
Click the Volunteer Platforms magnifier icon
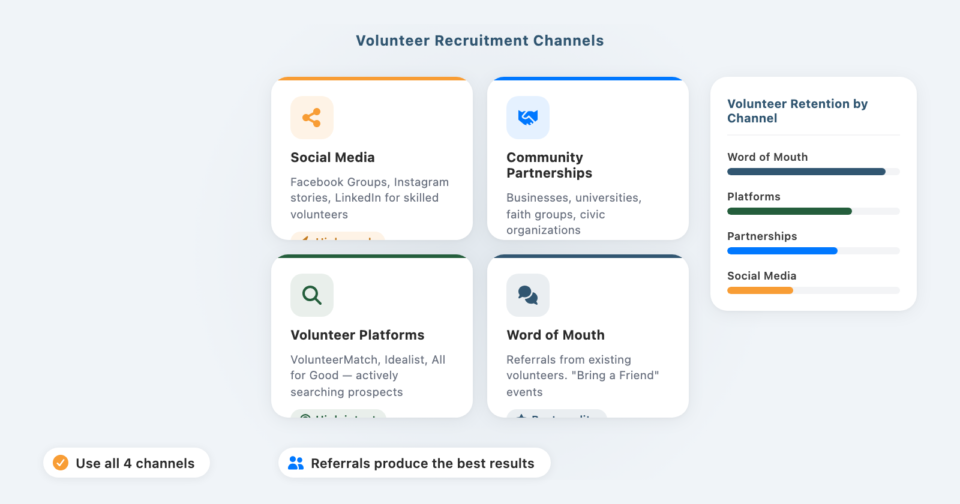311,295
